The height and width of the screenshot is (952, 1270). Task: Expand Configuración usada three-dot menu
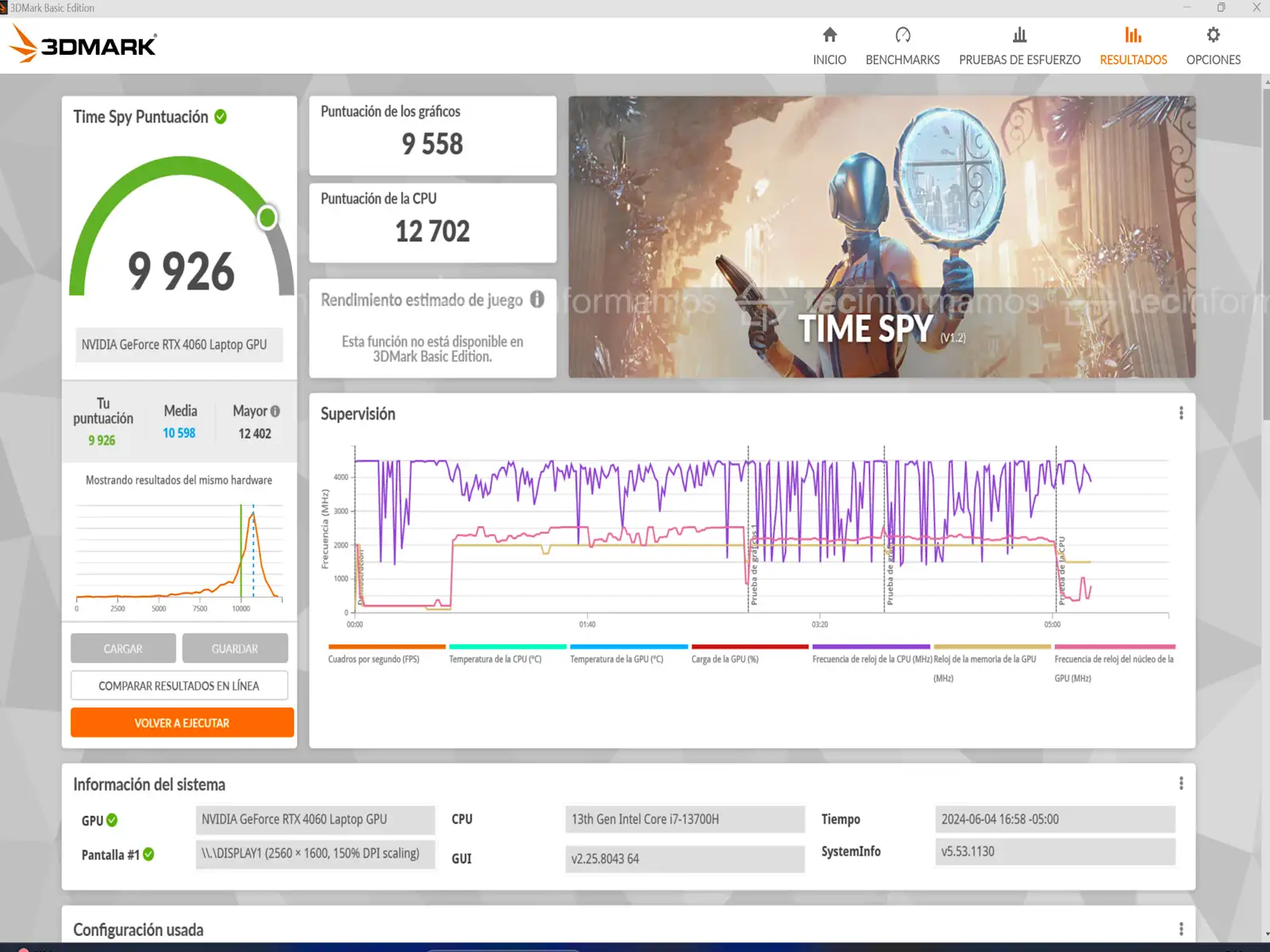(x=1181, y=929)
